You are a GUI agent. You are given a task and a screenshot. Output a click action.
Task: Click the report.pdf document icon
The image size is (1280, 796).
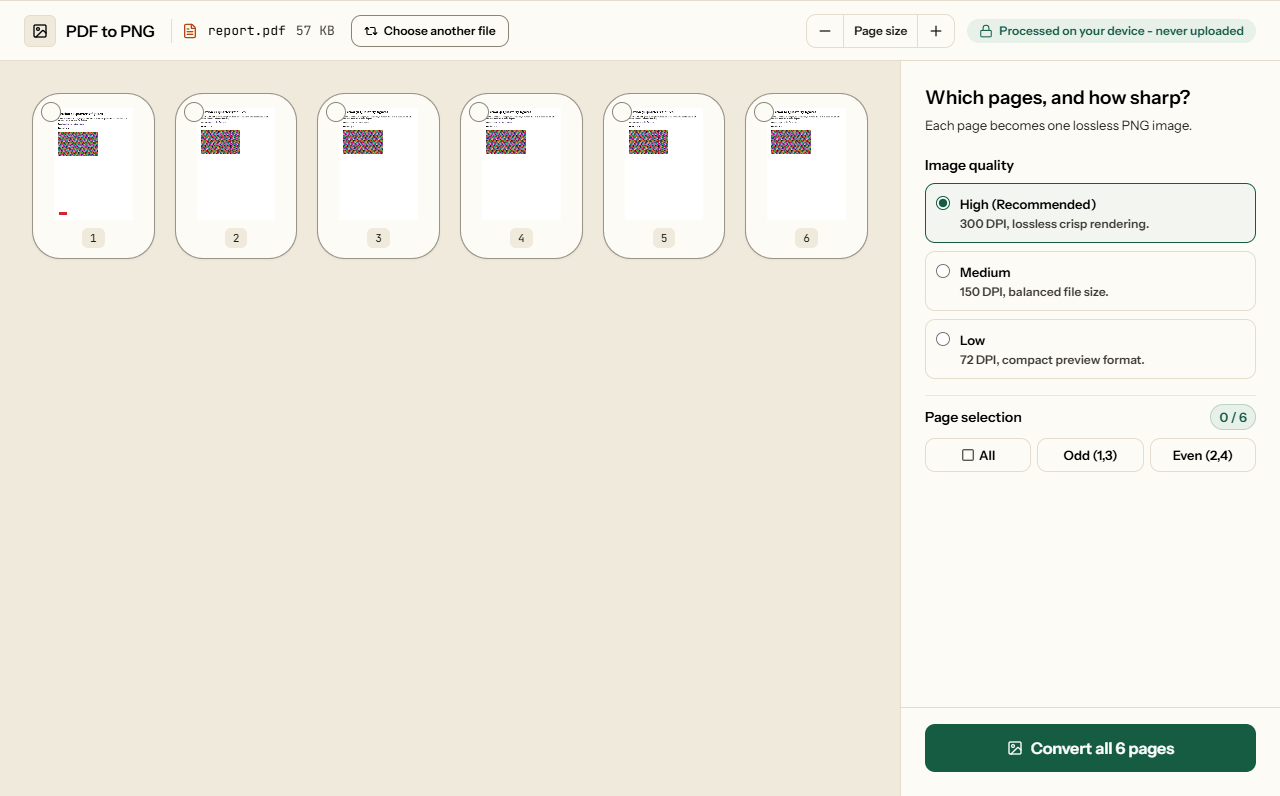click(x=190, y=31)
